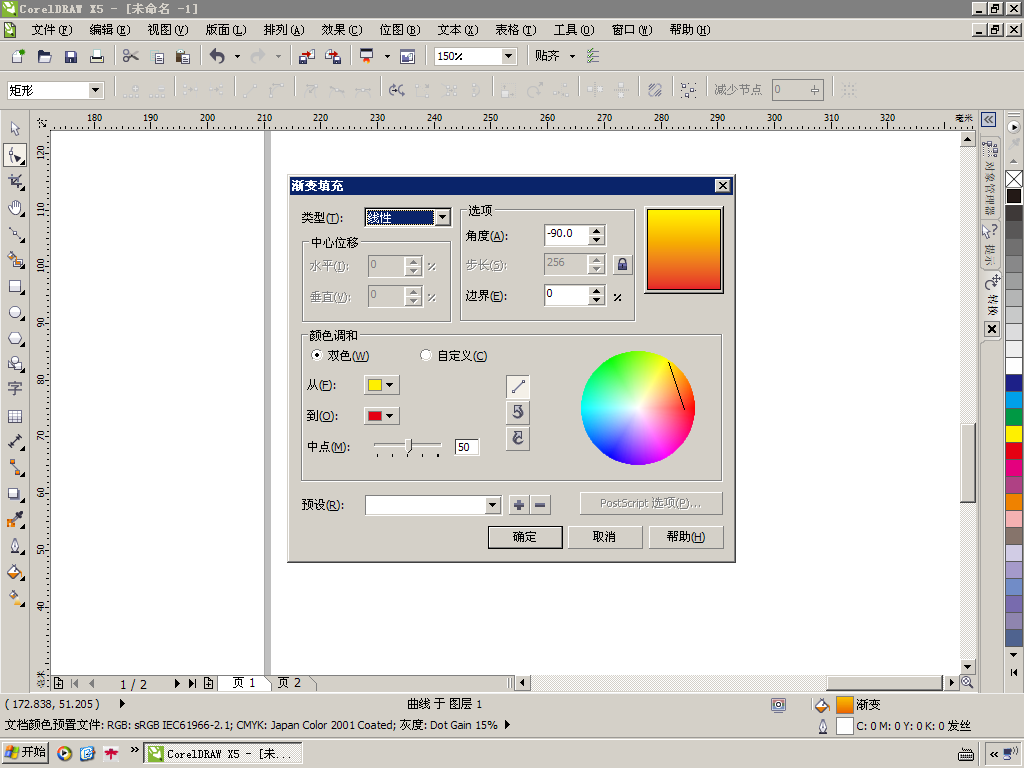Choose counterclockwise color path button

pyautogui.click(x=518, y=412)
